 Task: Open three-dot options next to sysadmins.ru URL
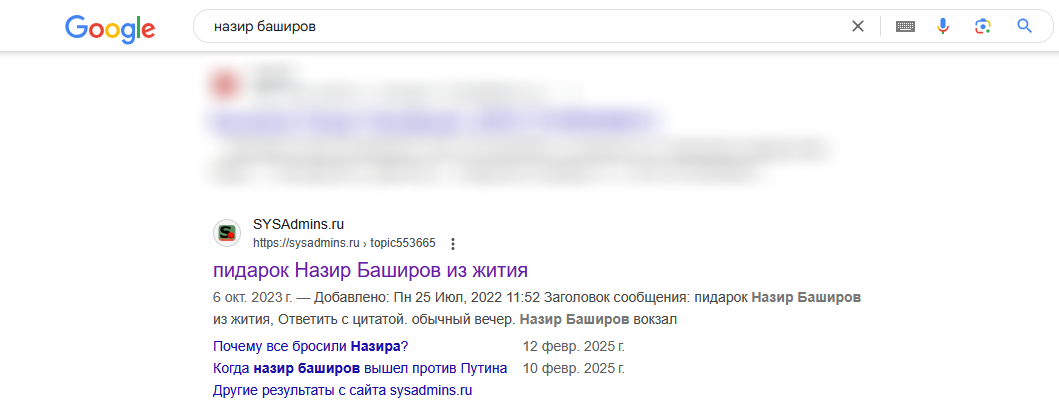point(453,243)
